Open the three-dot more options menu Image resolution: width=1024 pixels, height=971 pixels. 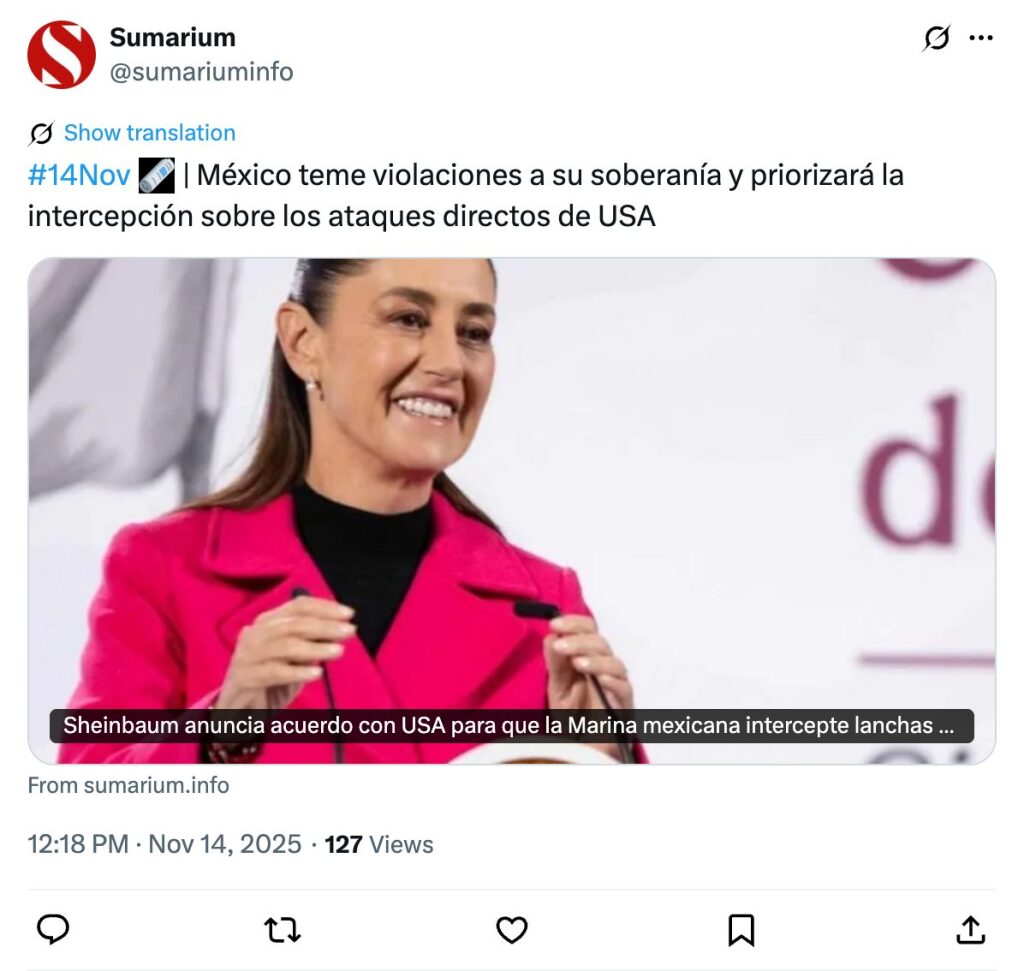tap(981, 38)
